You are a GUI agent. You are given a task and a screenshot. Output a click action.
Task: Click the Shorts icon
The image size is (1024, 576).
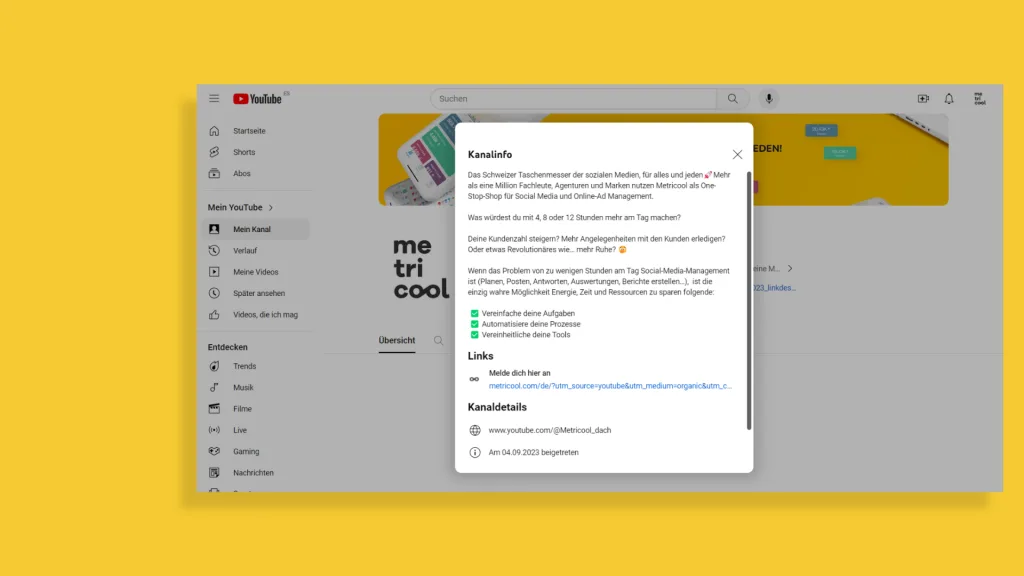214,152
